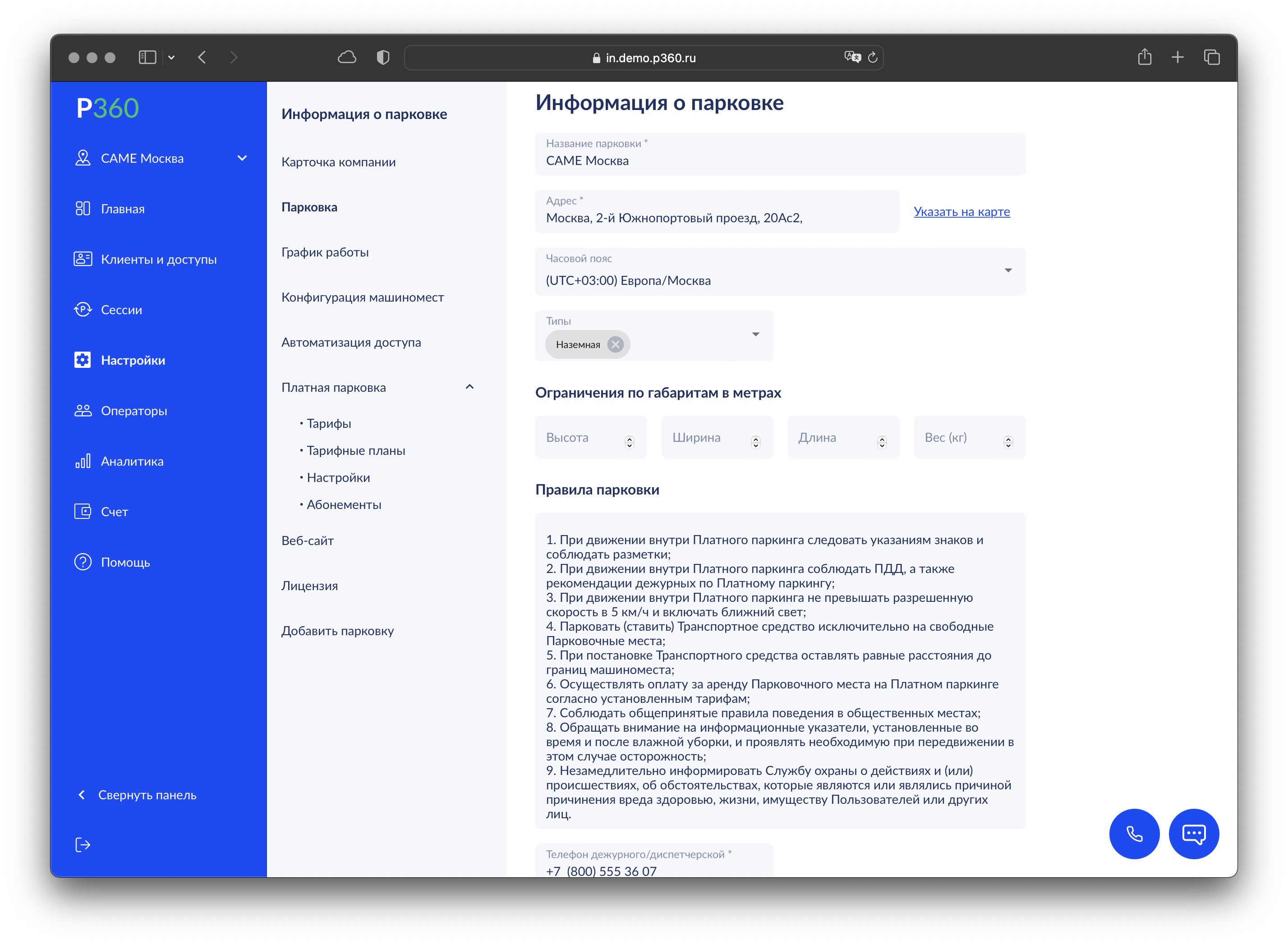Image resolution: width=1288 pixels, height=944 pixels.
Task: Click the Правила парковки text area
Action: [780, 670]
